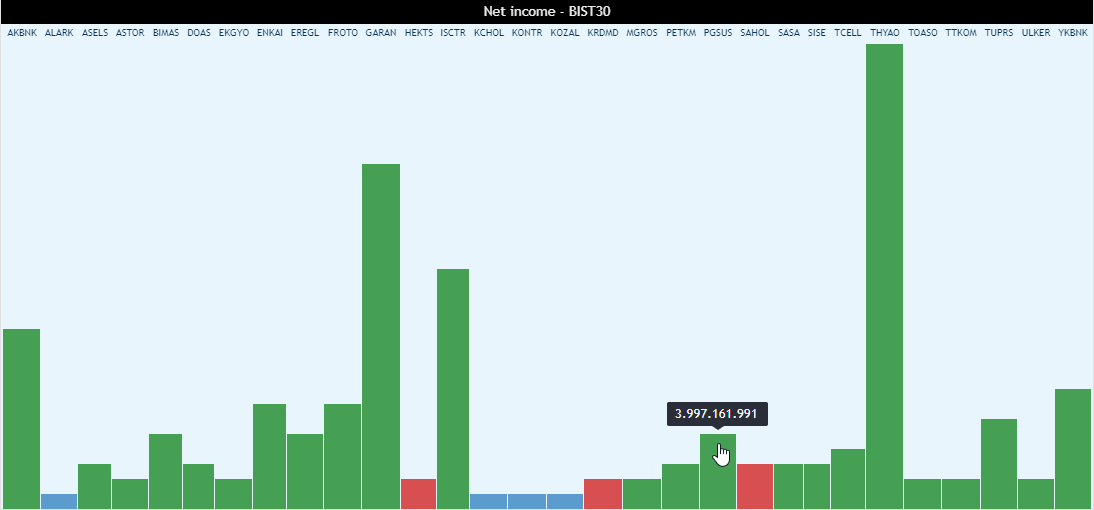
Task: Click the BIMAS ticker label
Action: point(166,33)
